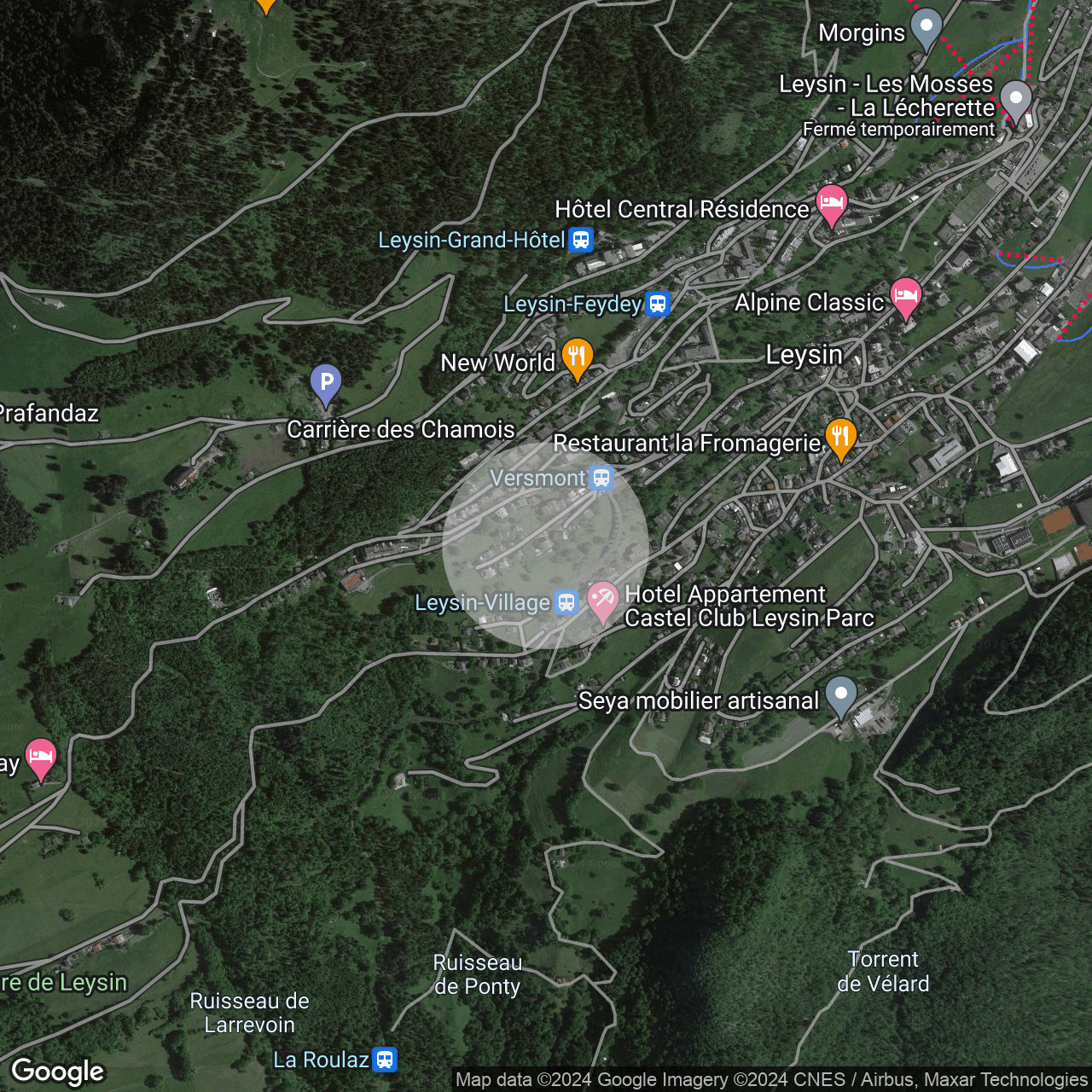Open the Leysin-Village station marker

coord(566,603)
